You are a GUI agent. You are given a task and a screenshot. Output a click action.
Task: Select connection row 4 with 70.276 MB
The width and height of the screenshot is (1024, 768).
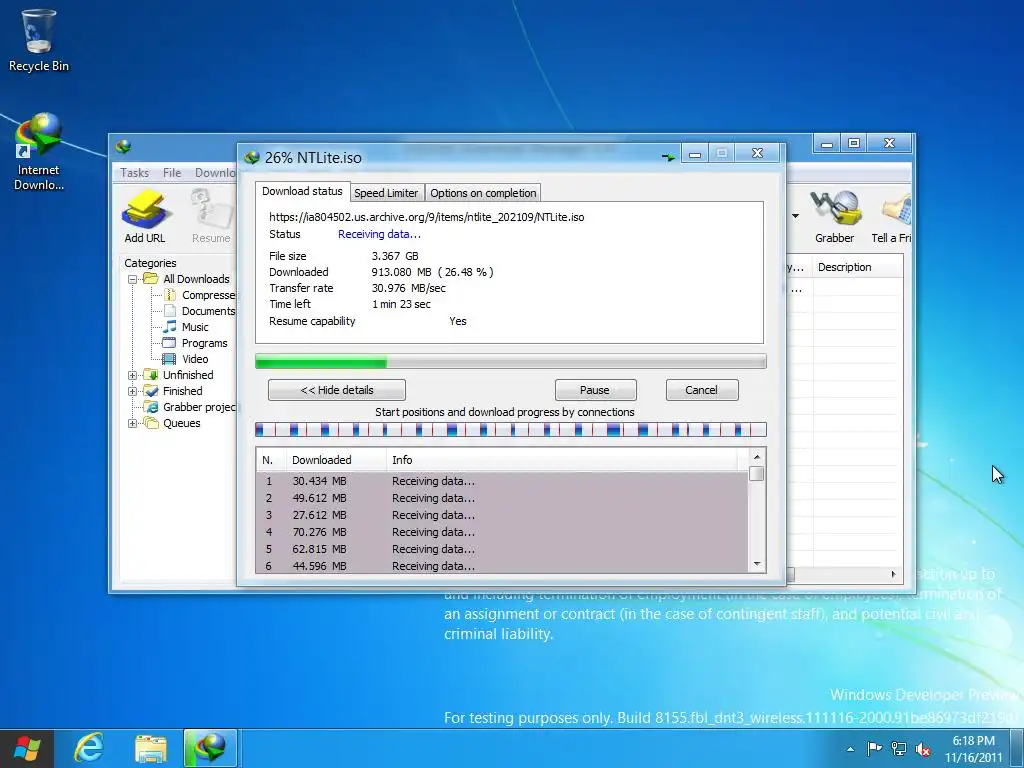(502, 532)
